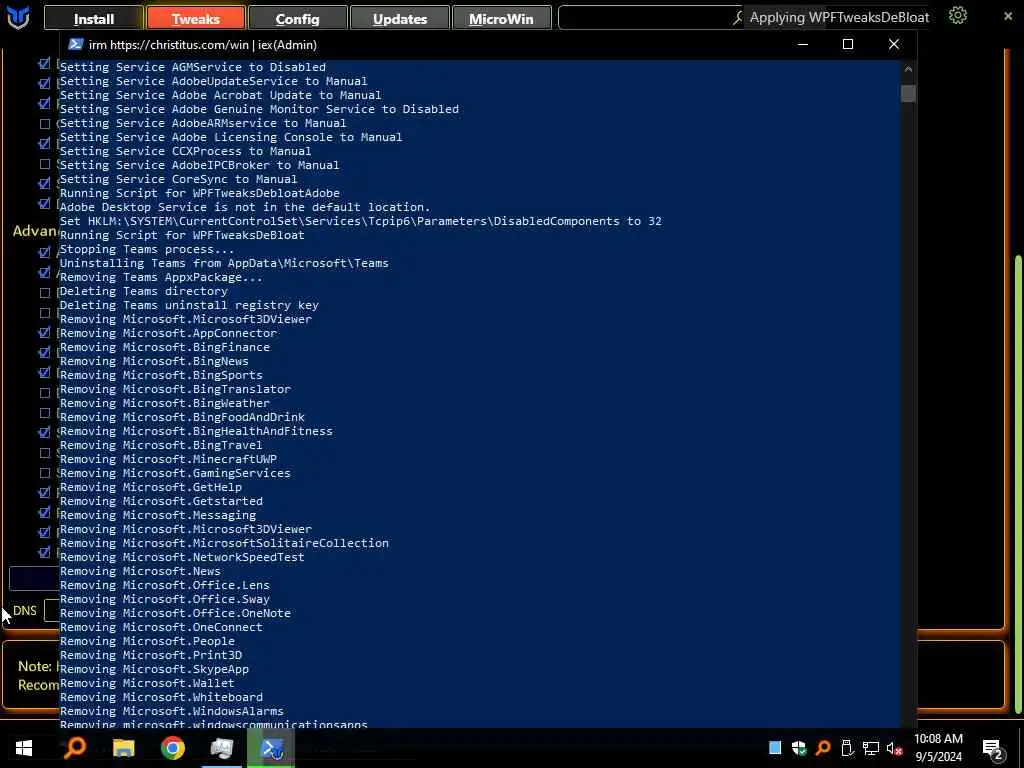
Task: Click the console scrollbar up arrow
Action: coord(908,69)
